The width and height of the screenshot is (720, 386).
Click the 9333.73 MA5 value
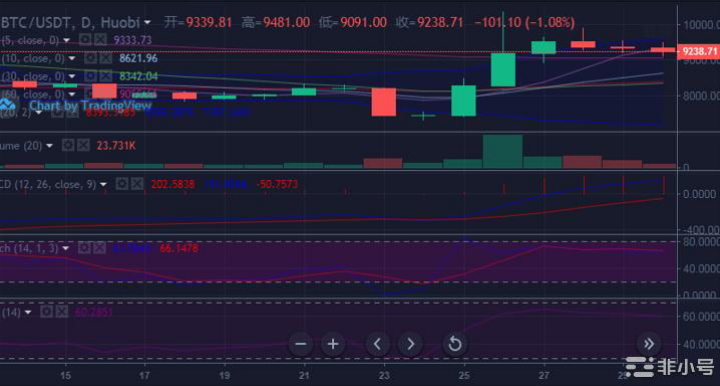132,40
